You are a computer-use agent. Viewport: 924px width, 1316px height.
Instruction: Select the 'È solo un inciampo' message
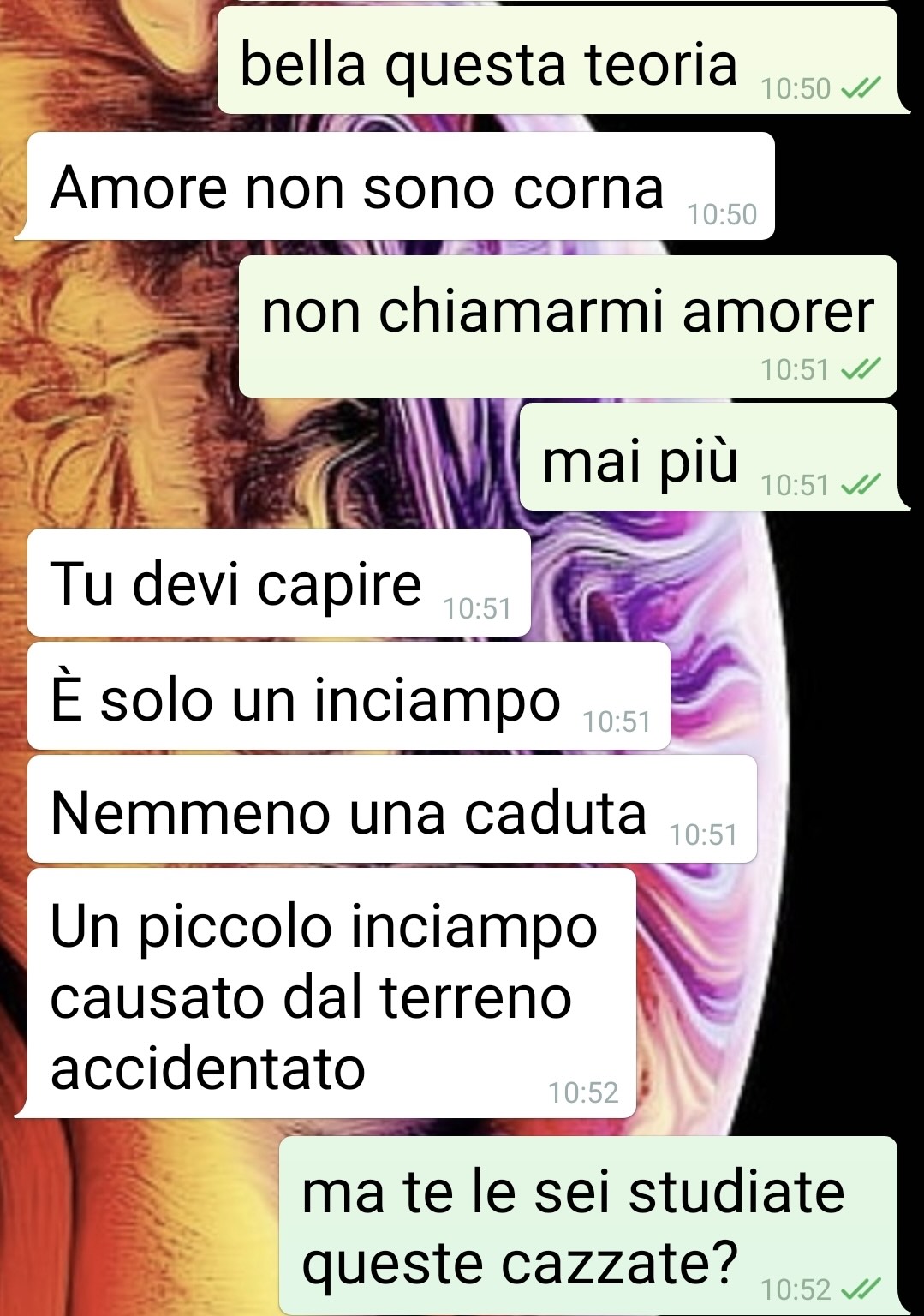point(349,696)
